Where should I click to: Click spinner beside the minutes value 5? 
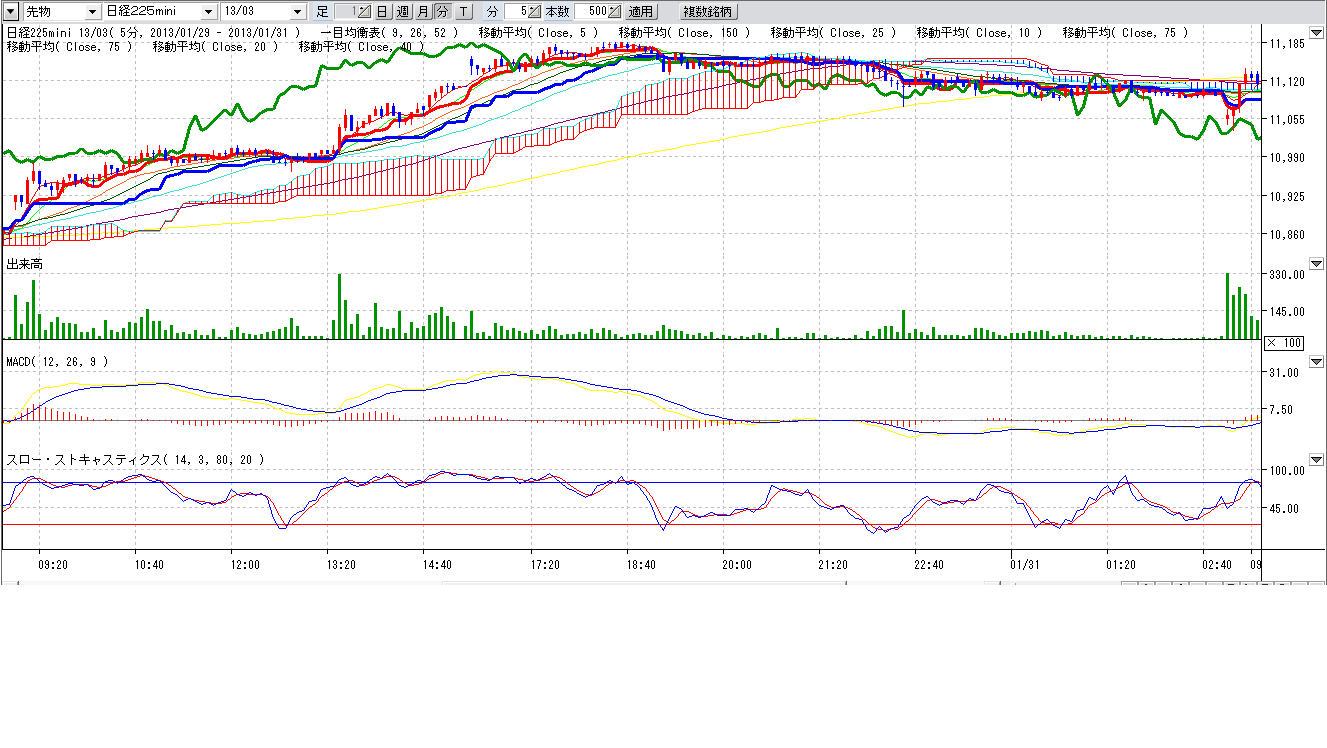(x=535, y=12)
